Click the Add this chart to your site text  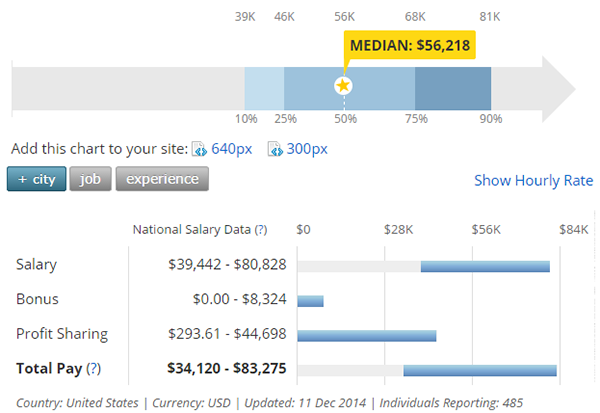point(99,149)
